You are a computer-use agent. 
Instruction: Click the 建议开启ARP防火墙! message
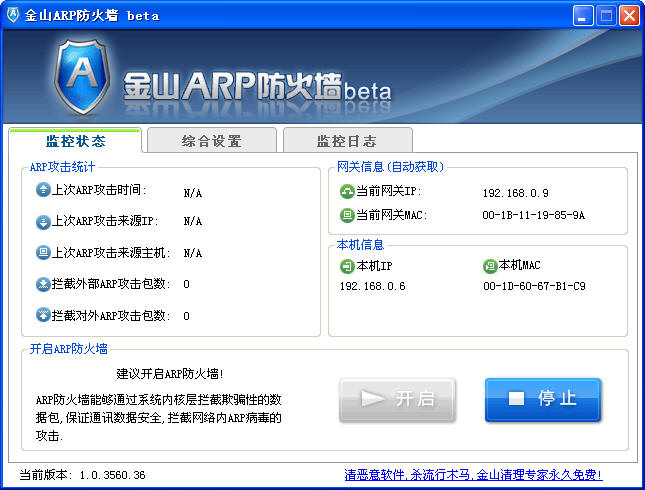pos(170,374)
